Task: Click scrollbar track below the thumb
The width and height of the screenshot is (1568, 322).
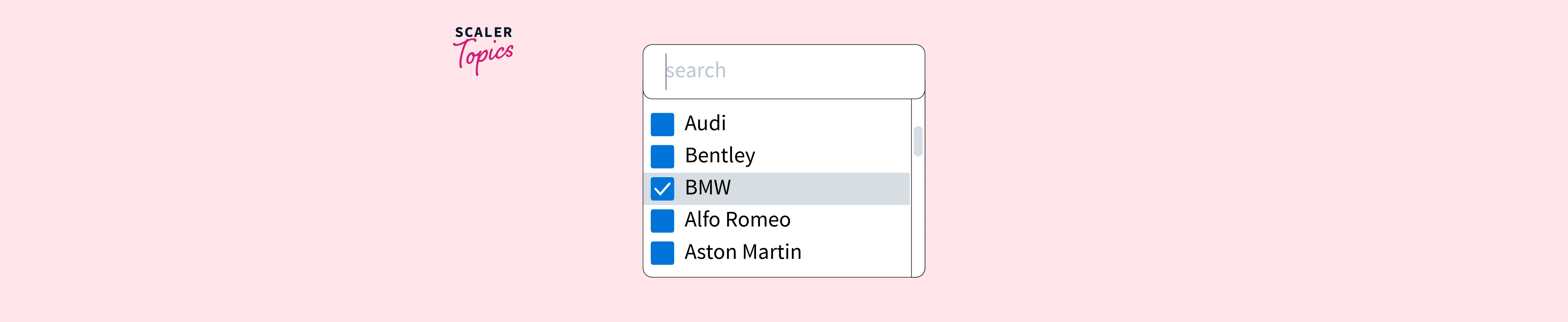Action: pyautogui.click(x=917, y=219)
